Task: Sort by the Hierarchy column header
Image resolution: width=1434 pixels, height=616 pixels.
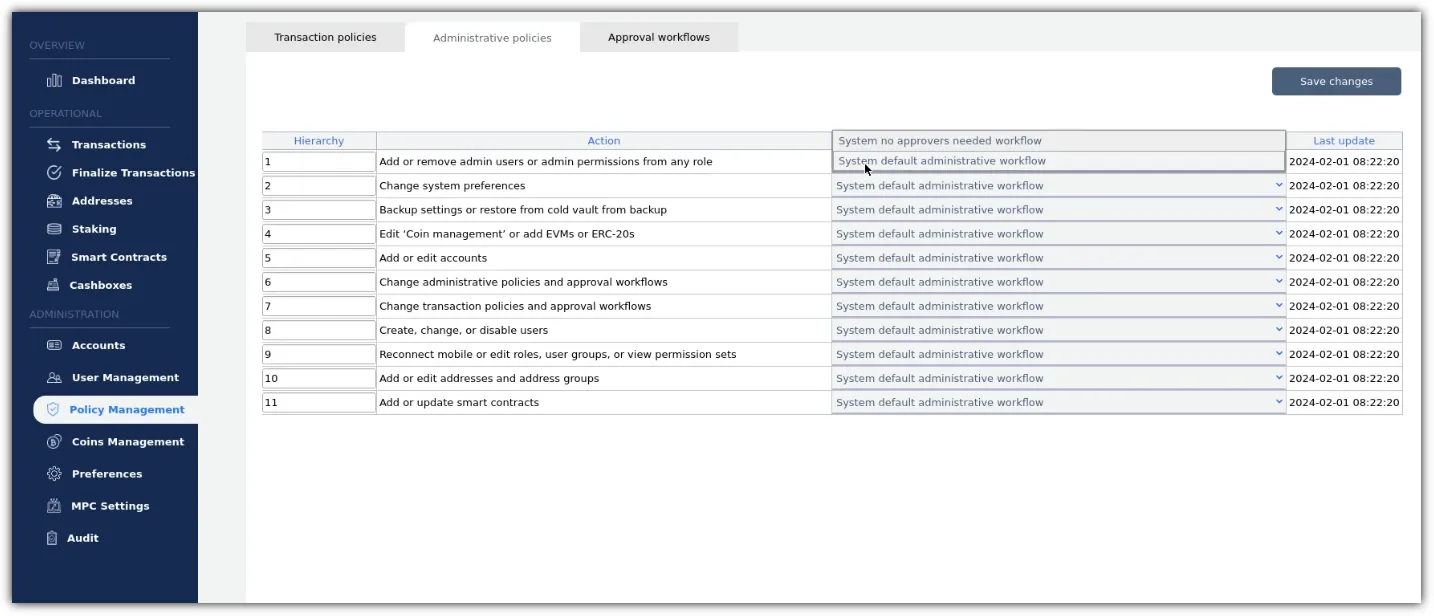Action: click(x=319, y=141)
